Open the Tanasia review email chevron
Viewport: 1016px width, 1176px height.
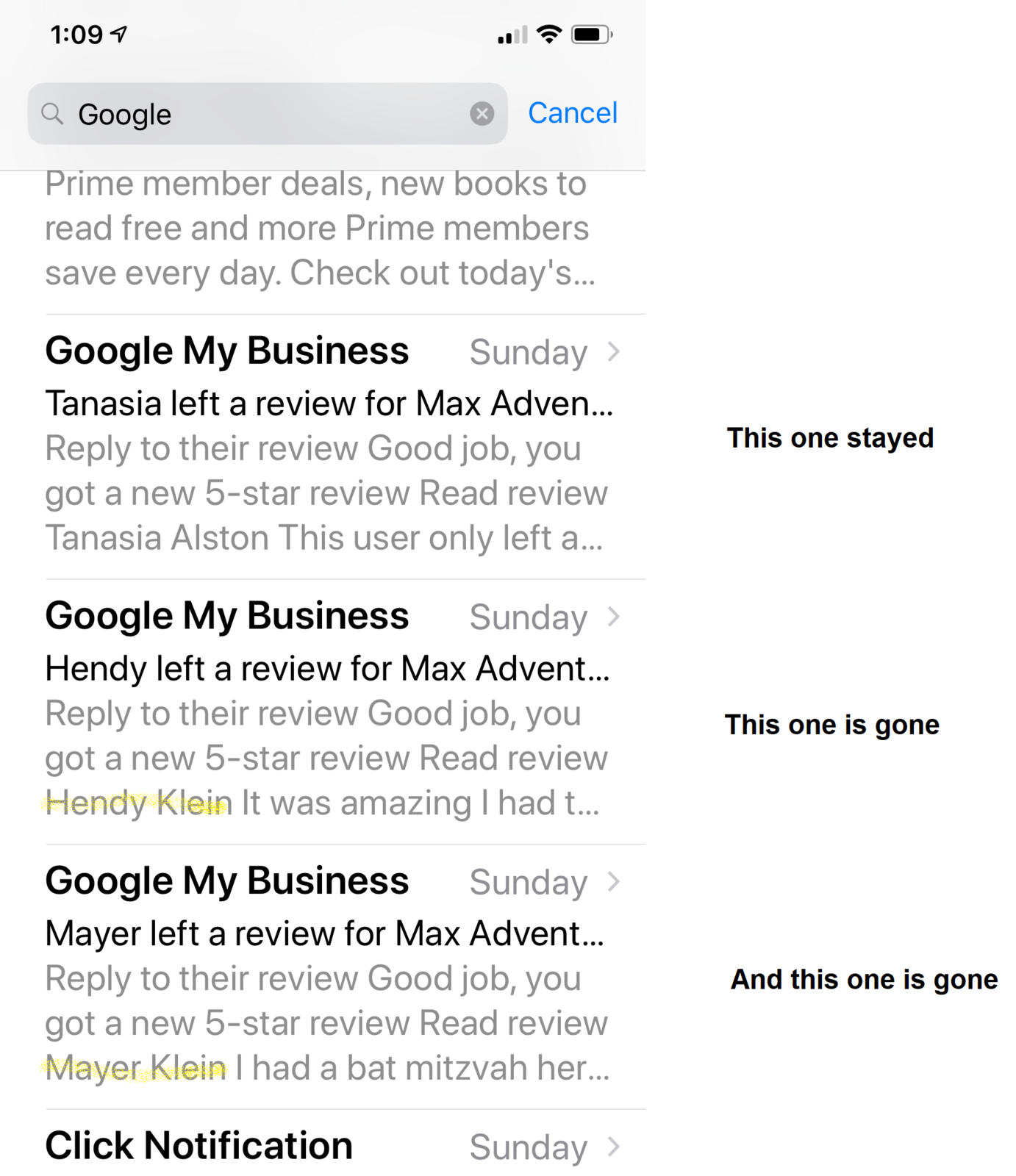click(x=614, y=352)
